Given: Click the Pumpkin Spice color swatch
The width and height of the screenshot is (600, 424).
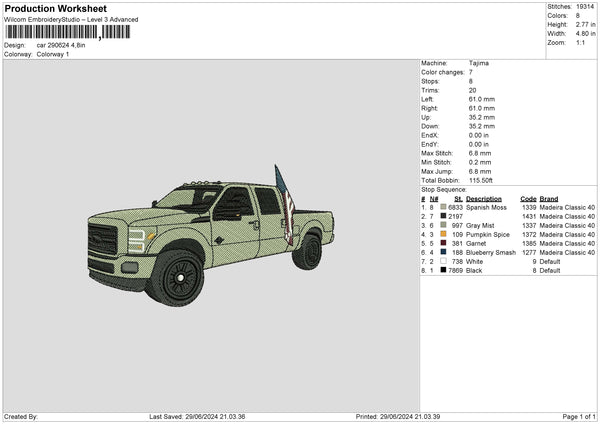Looking at the screenshot, I should point(443,234).
